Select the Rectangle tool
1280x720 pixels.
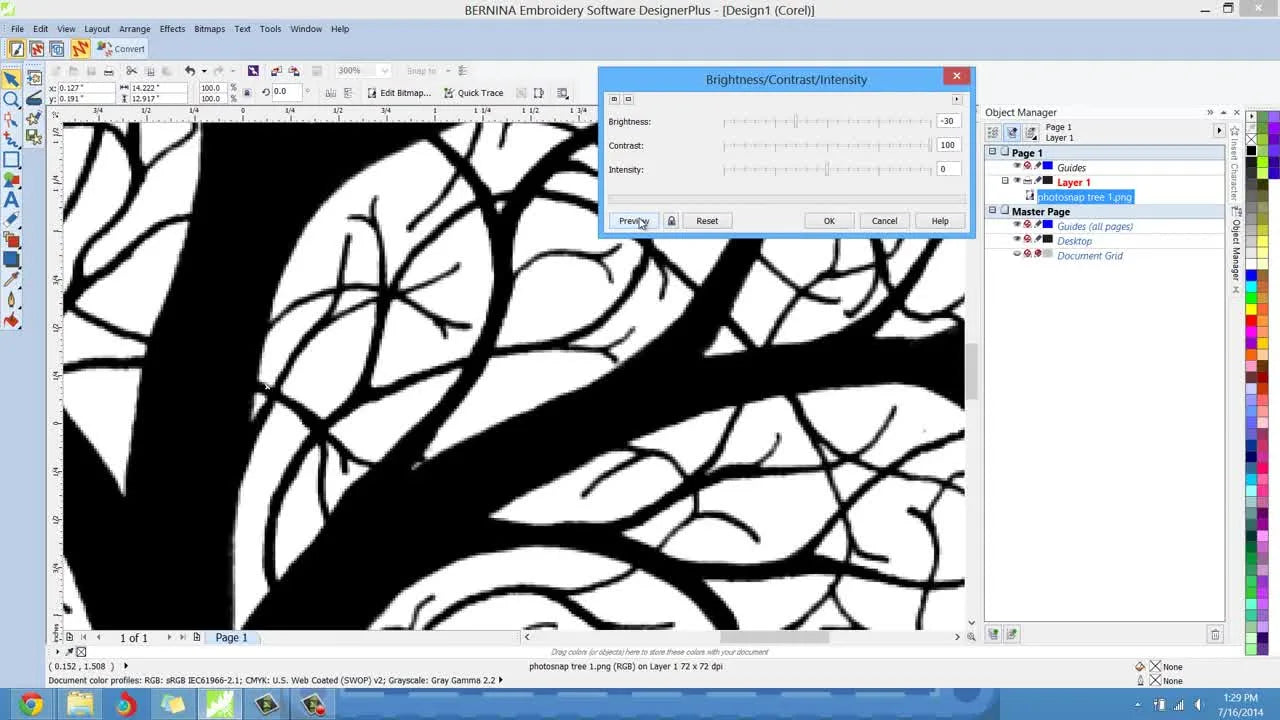[x=10, y=159]
